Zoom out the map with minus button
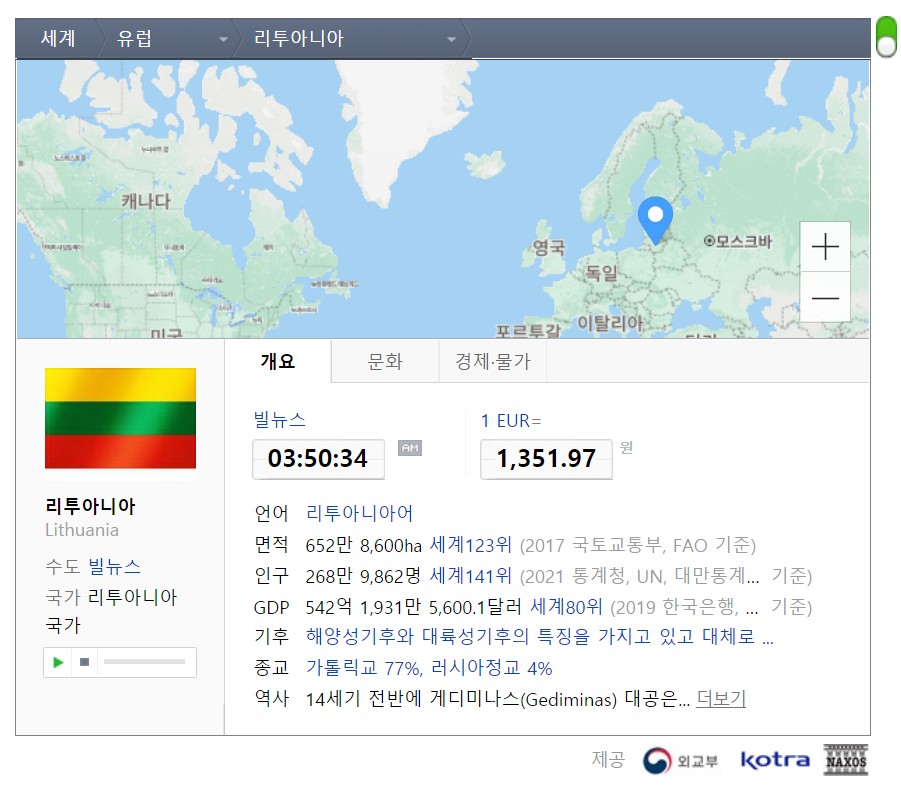The height and width of the screenshot is (788, 901). [x=825, y=297]
